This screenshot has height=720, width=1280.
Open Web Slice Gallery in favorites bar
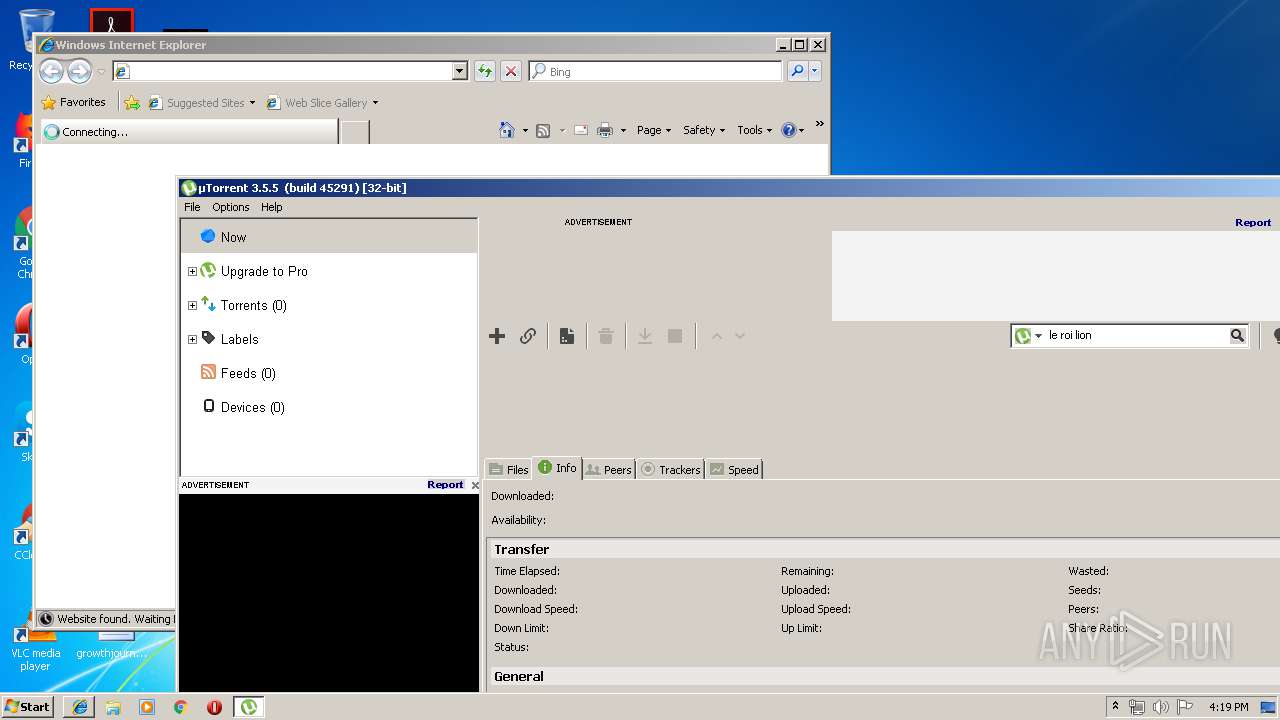[x=322, y=102]
